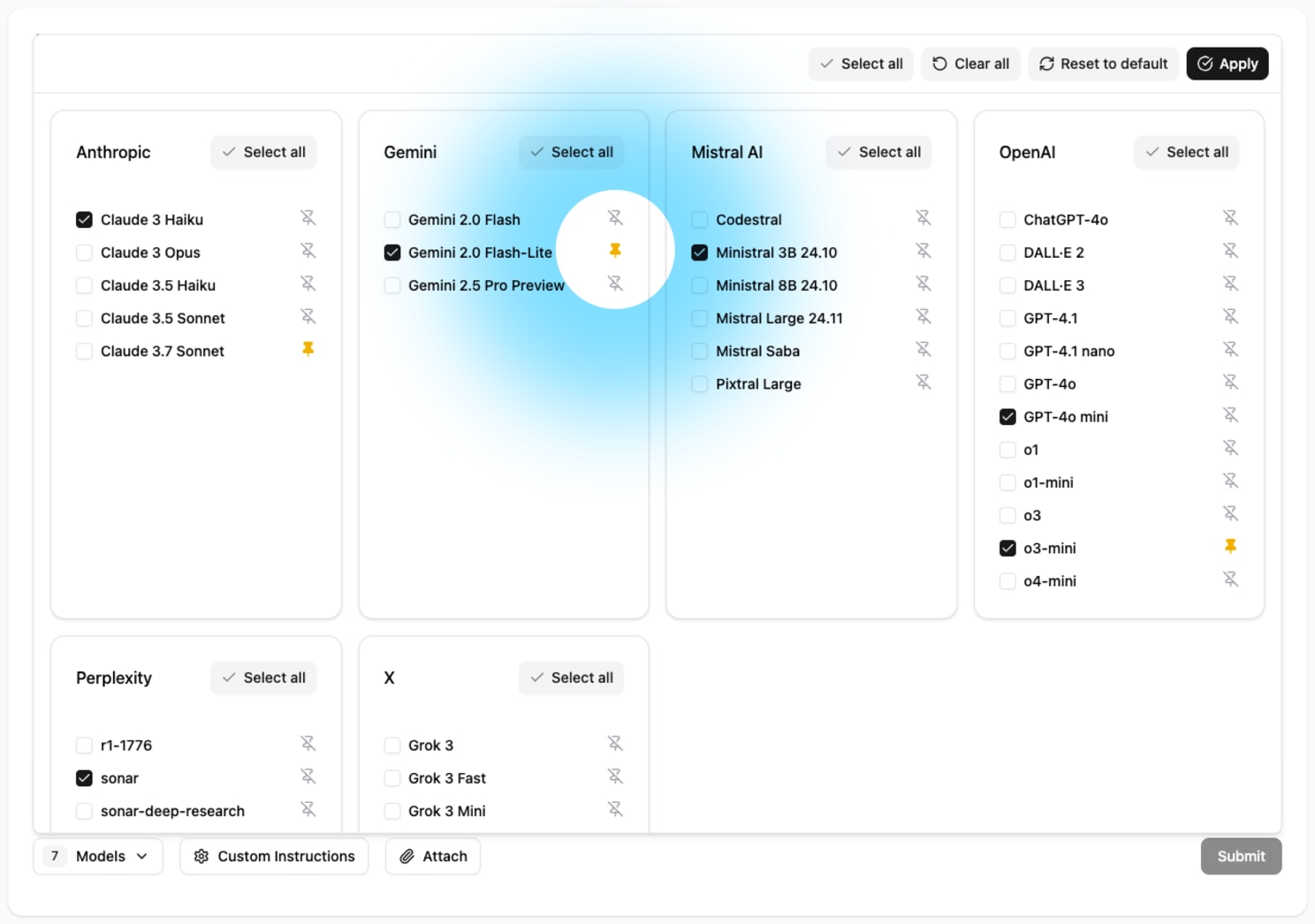Click Clear all
The image size is (1315, 924).
(971, 64)
